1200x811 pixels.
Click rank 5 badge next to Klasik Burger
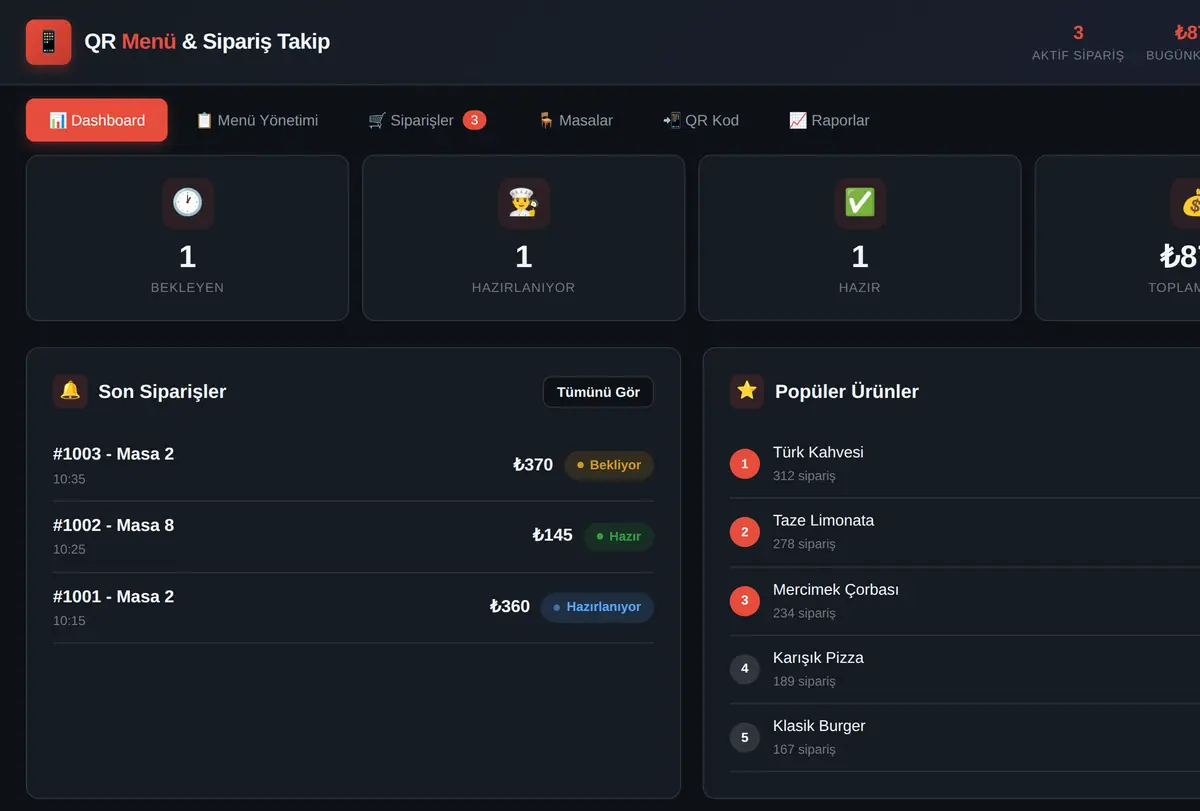[745, 738]
